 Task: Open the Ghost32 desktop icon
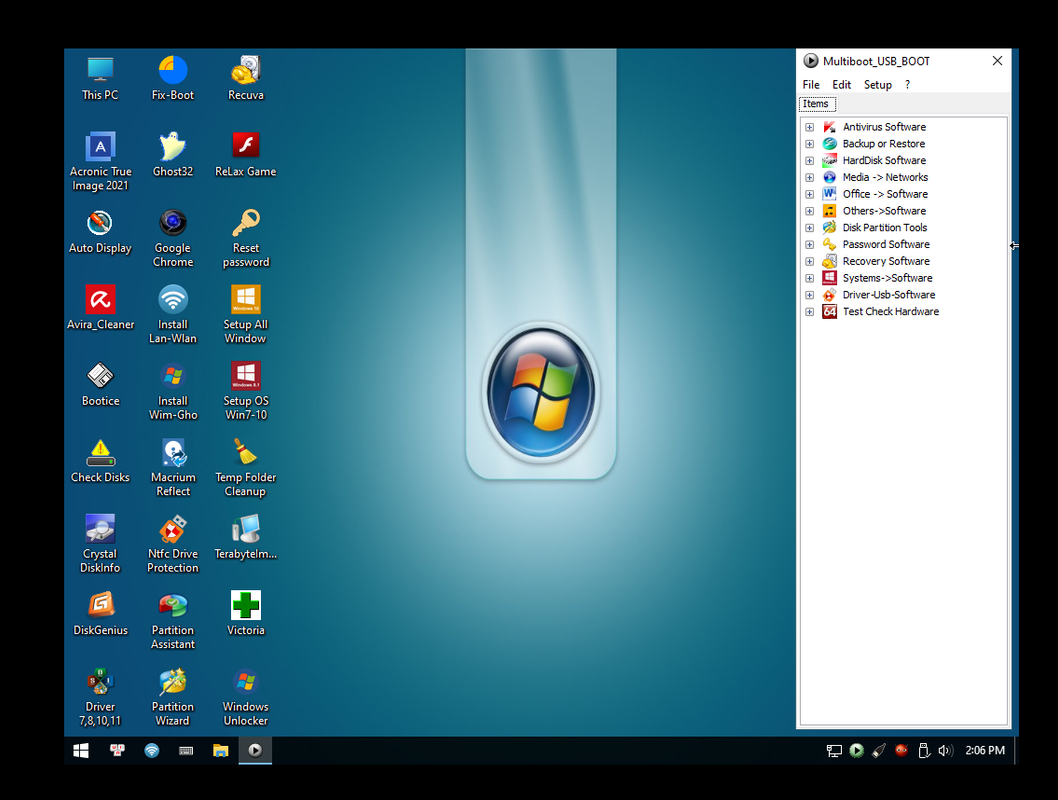coord(173,155)
